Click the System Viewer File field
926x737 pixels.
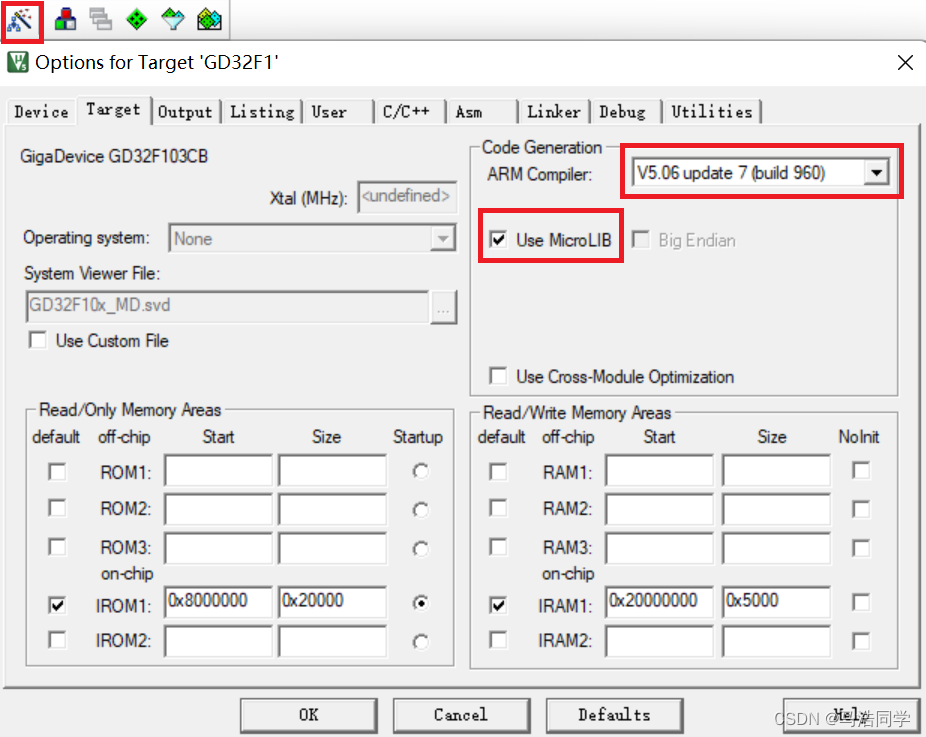click(227, 306)
